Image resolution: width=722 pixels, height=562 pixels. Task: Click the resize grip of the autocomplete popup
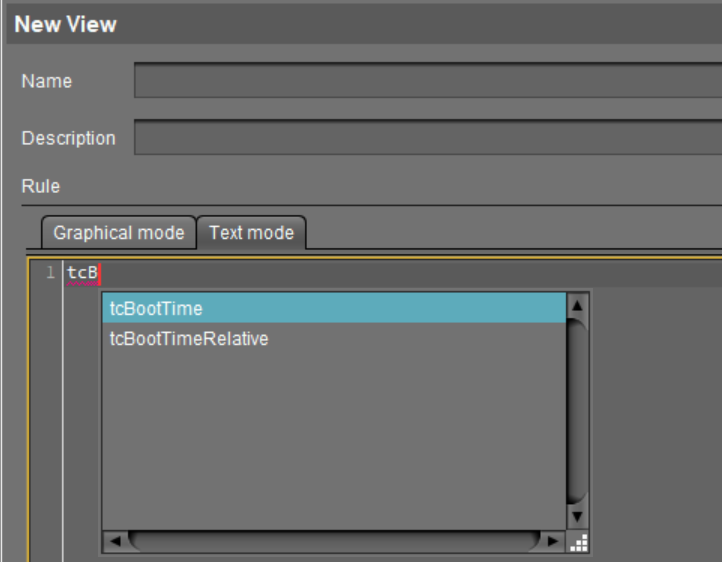pyautogui.click(x=578, y=542)
